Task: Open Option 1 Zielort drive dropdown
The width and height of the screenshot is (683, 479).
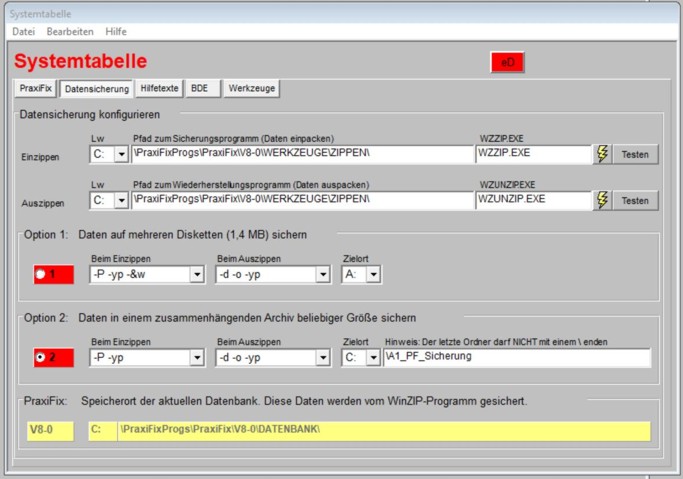Action: click(x=373, y=274)
